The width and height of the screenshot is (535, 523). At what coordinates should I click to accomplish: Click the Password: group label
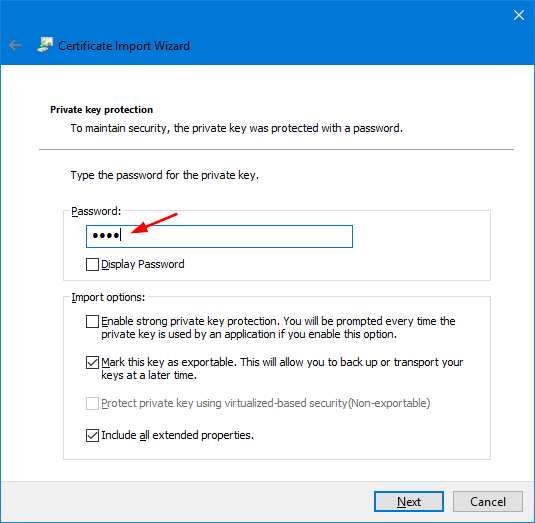[x=96, y=211]
